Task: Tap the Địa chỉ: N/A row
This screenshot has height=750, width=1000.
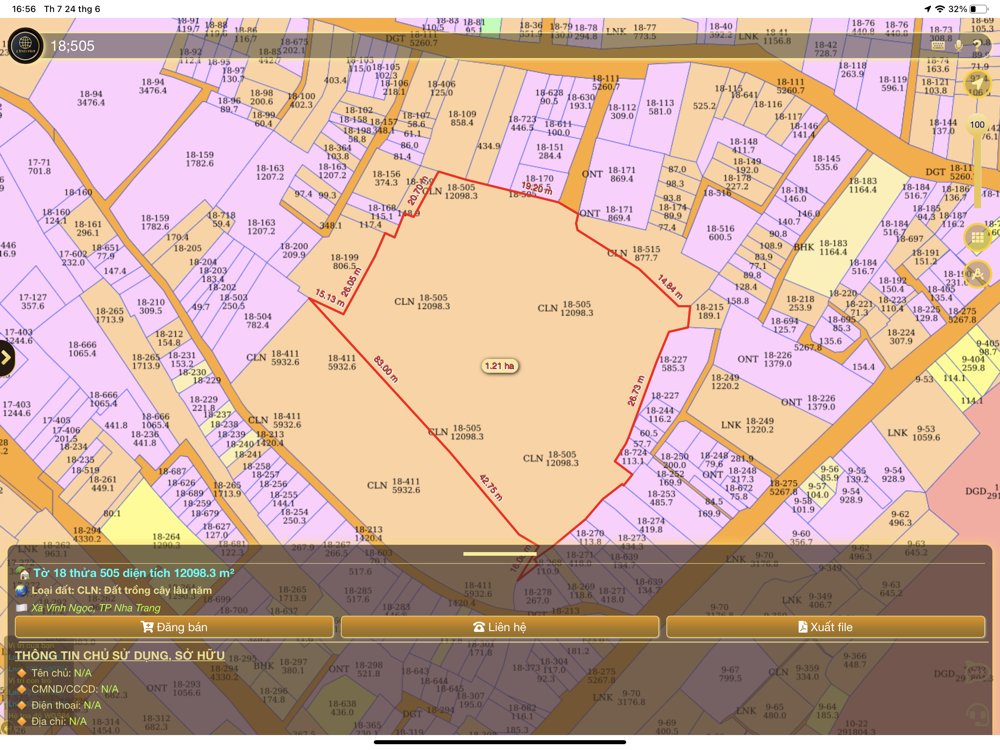Action: pyautogui.click(x=59, y=721)
